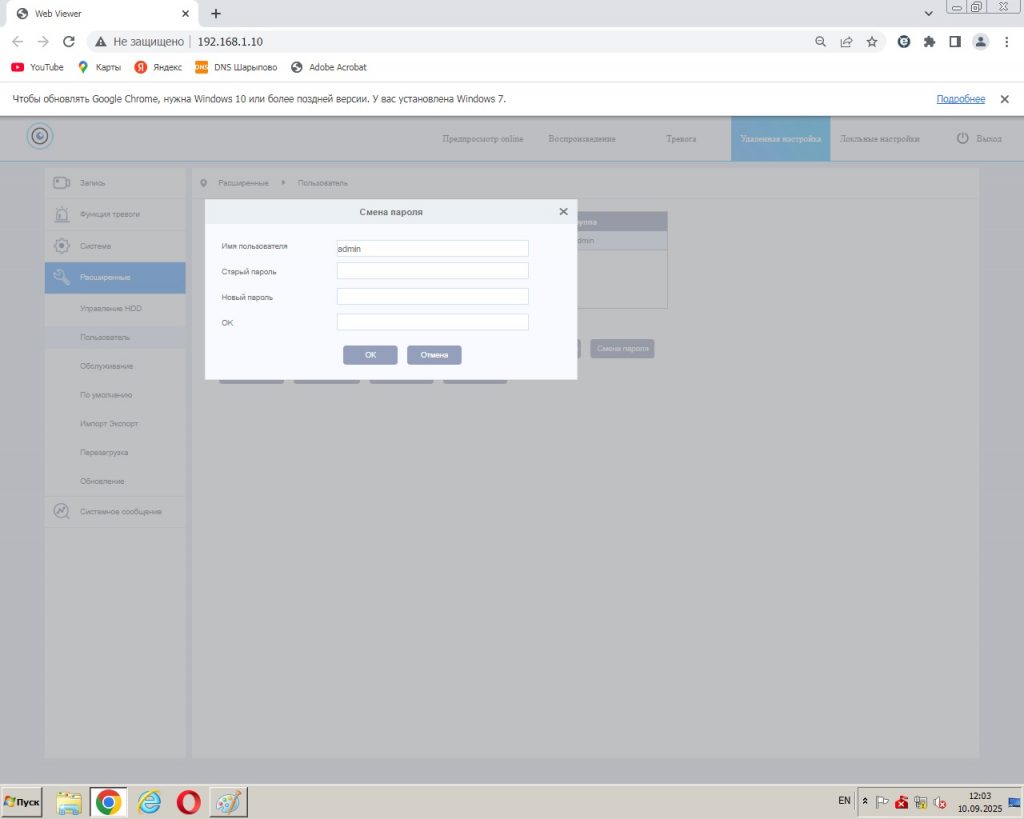Open Windows Explorer folder icon in taskbar
Image resolution: width=1024 pixels, height=819 pixels.
[69, 802]
